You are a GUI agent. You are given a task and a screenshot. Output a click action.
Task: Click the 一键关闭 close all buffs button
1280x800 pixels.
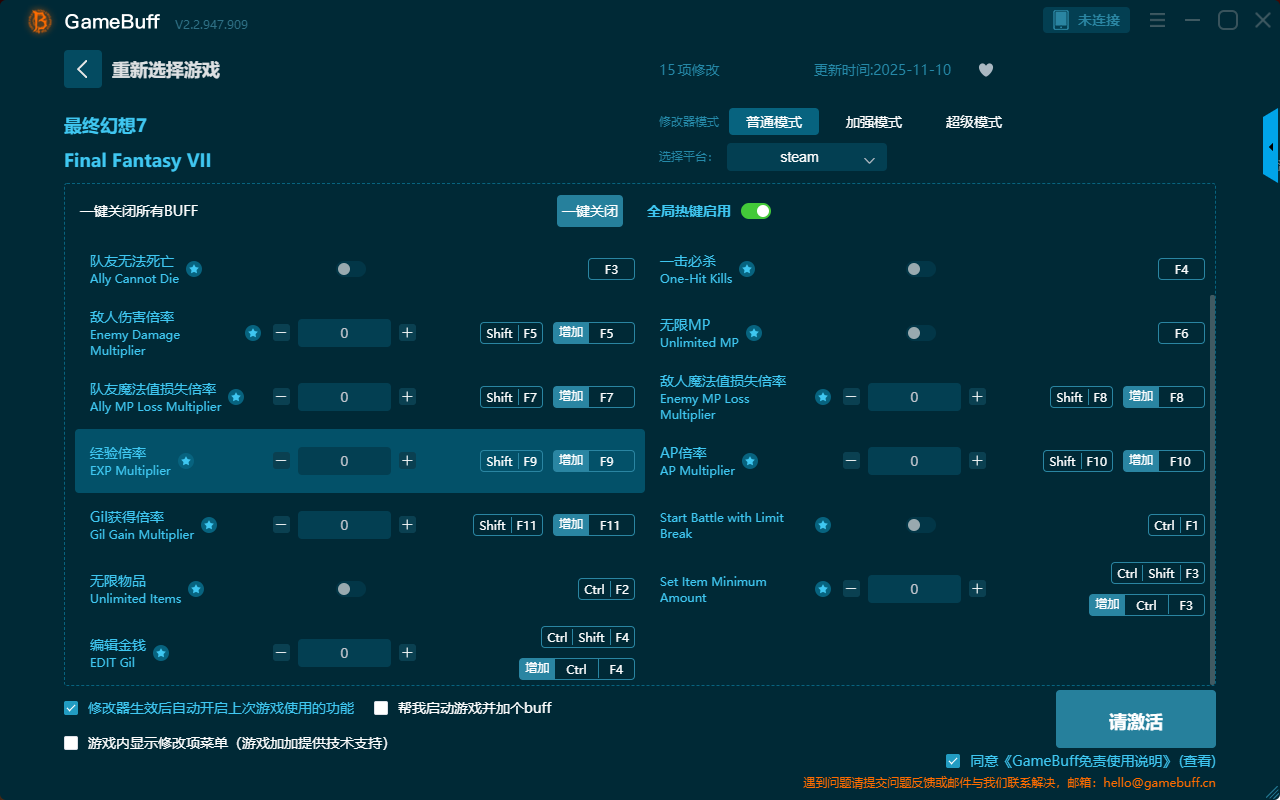point(590,211)
